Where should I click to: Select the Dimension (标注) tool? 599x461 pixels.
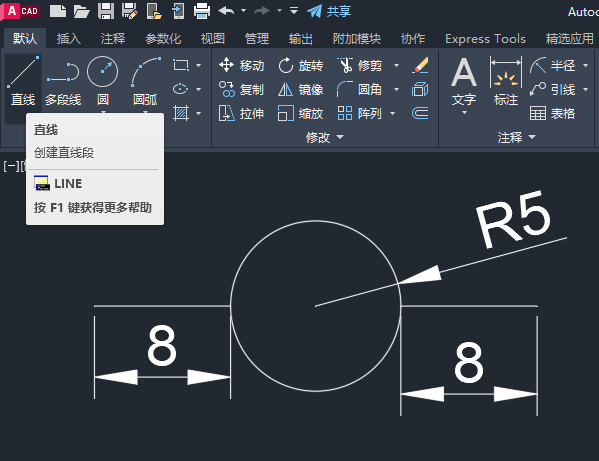pos(505,81)
